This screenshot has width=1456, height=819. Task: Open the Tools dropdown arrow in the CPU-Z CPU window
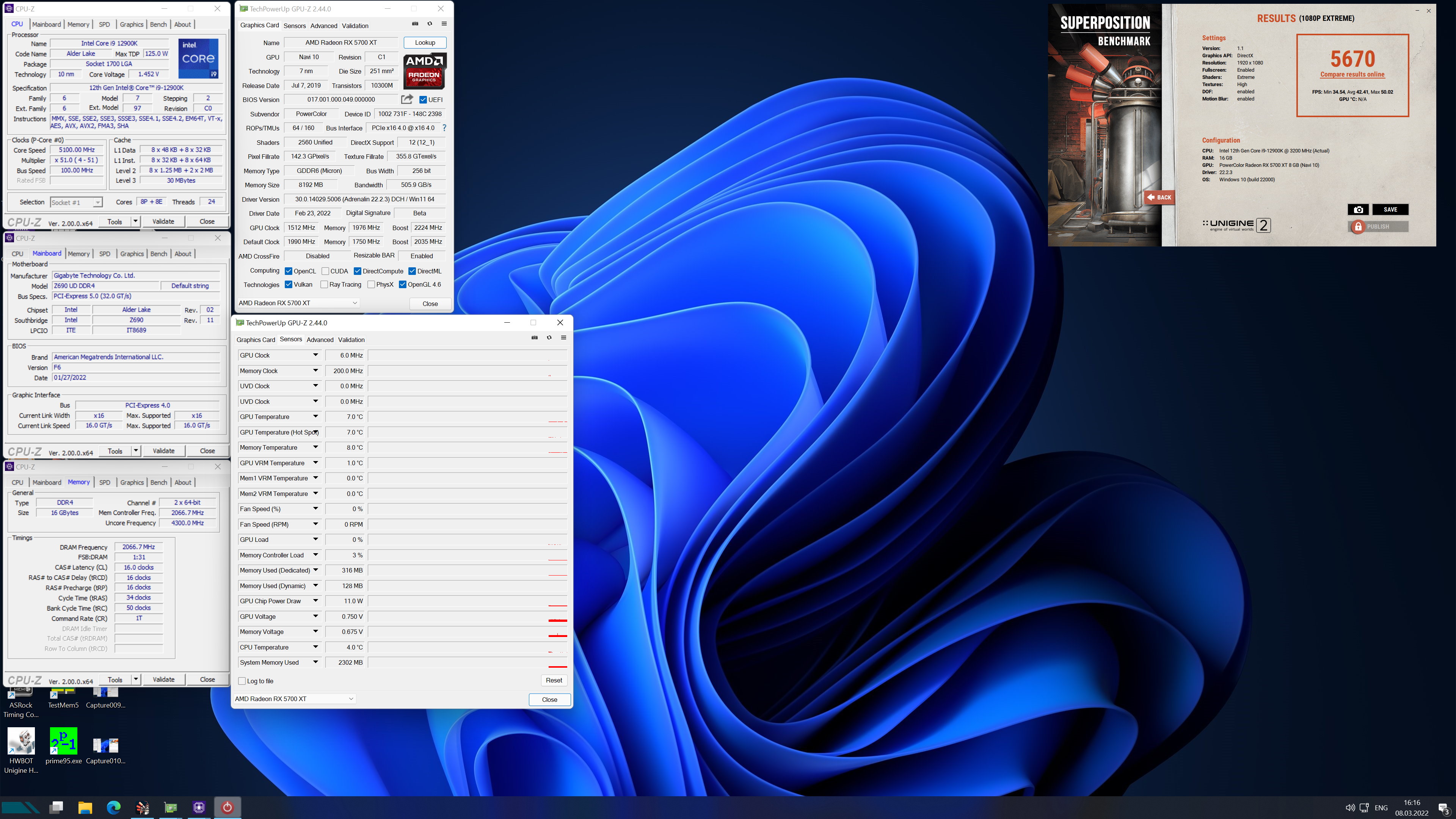pyautogui.click(x=136, y=221)
